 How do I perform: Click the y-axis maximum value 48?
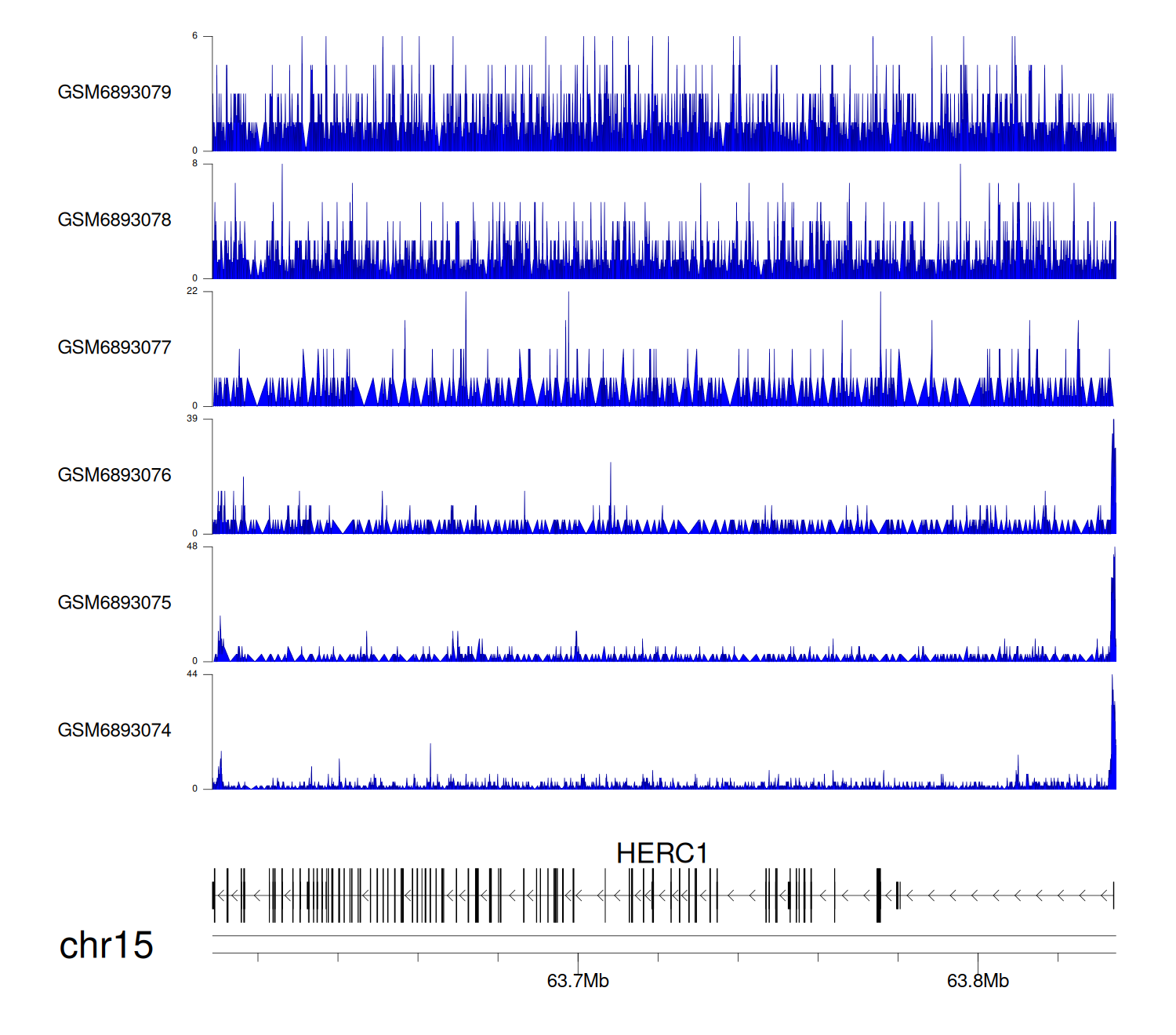192,547
